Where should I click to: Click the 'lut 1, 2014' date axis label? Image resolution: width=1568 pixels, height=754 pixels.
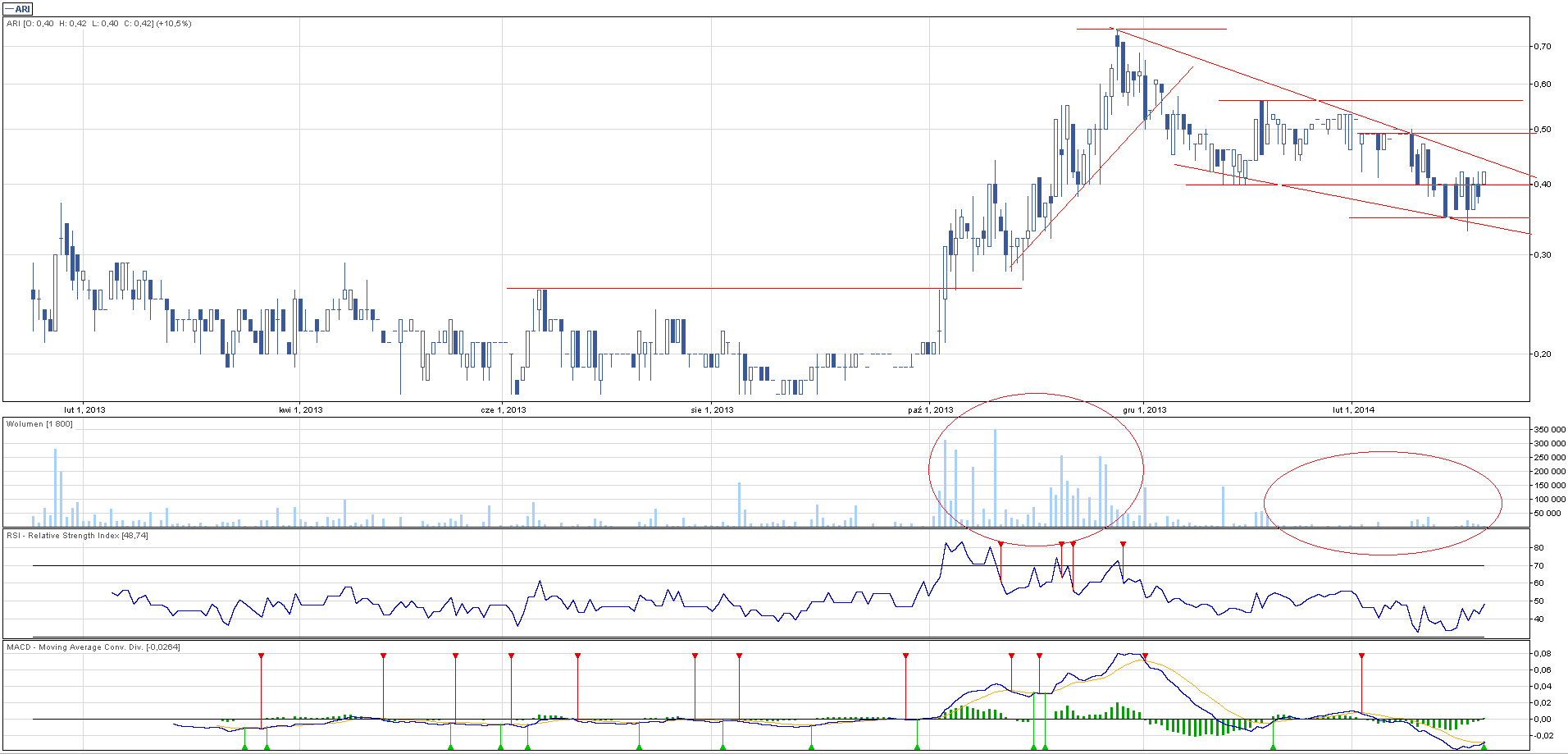click(x=1353, y=409)
